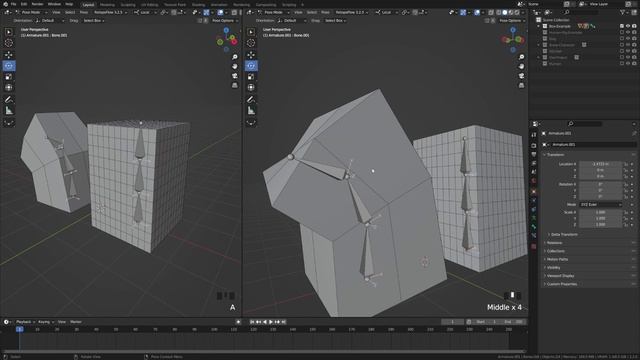Toggle the Rotation X lock icon
Screen dimensions: 640x360
click(626, 184)
